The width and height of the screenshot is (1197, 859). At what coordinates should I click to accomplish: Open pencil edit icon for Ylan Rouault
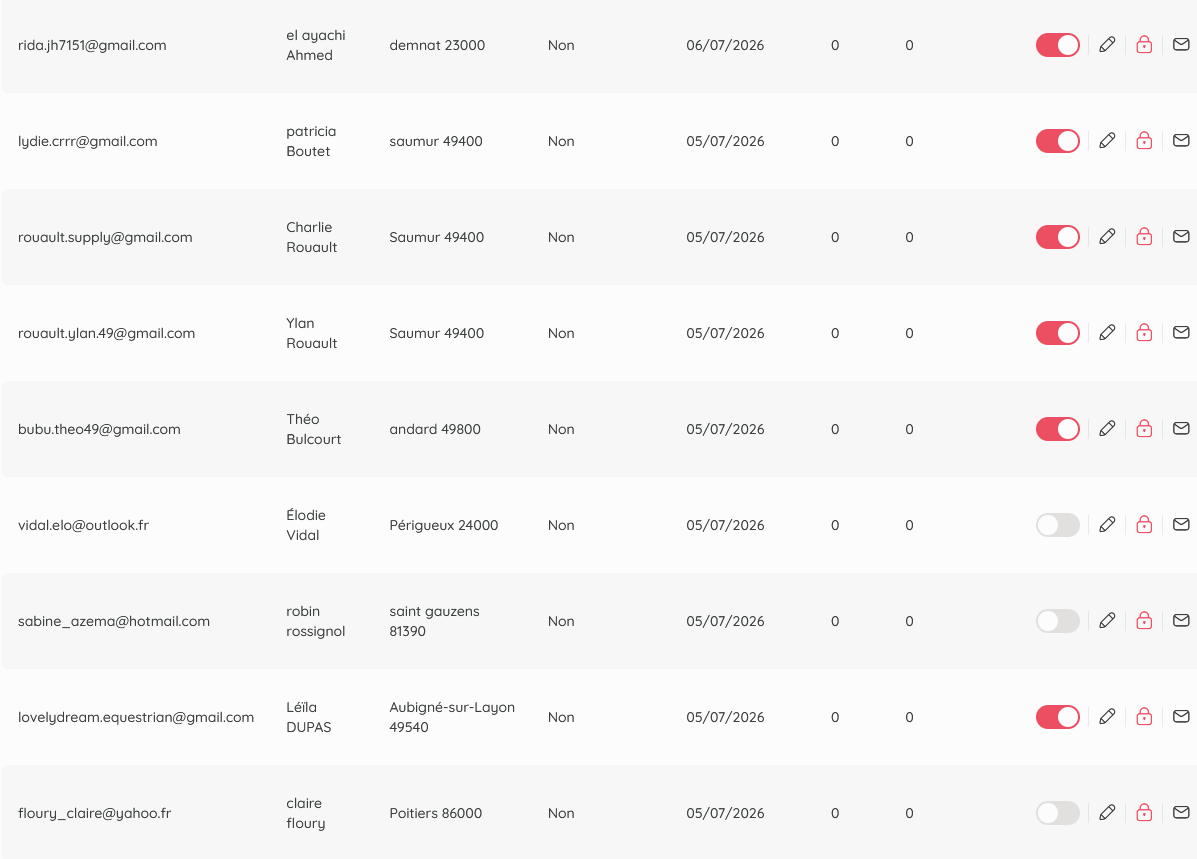pos(1107,333)
